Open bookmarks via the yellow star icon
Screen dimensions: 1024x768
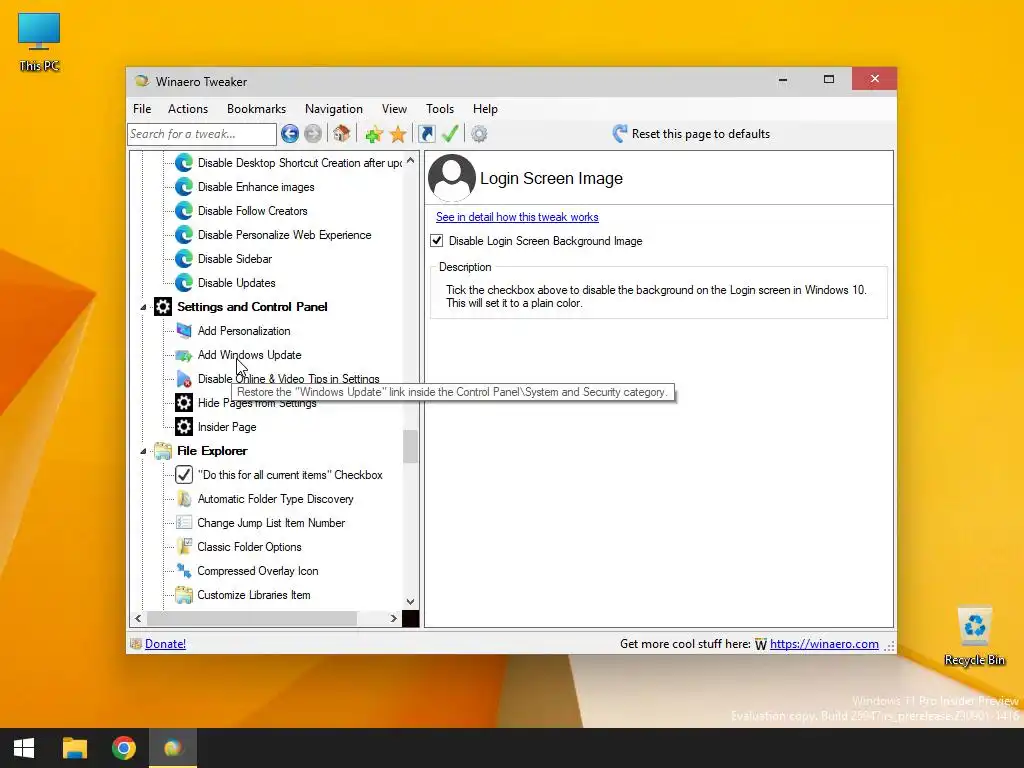(398, 134)
